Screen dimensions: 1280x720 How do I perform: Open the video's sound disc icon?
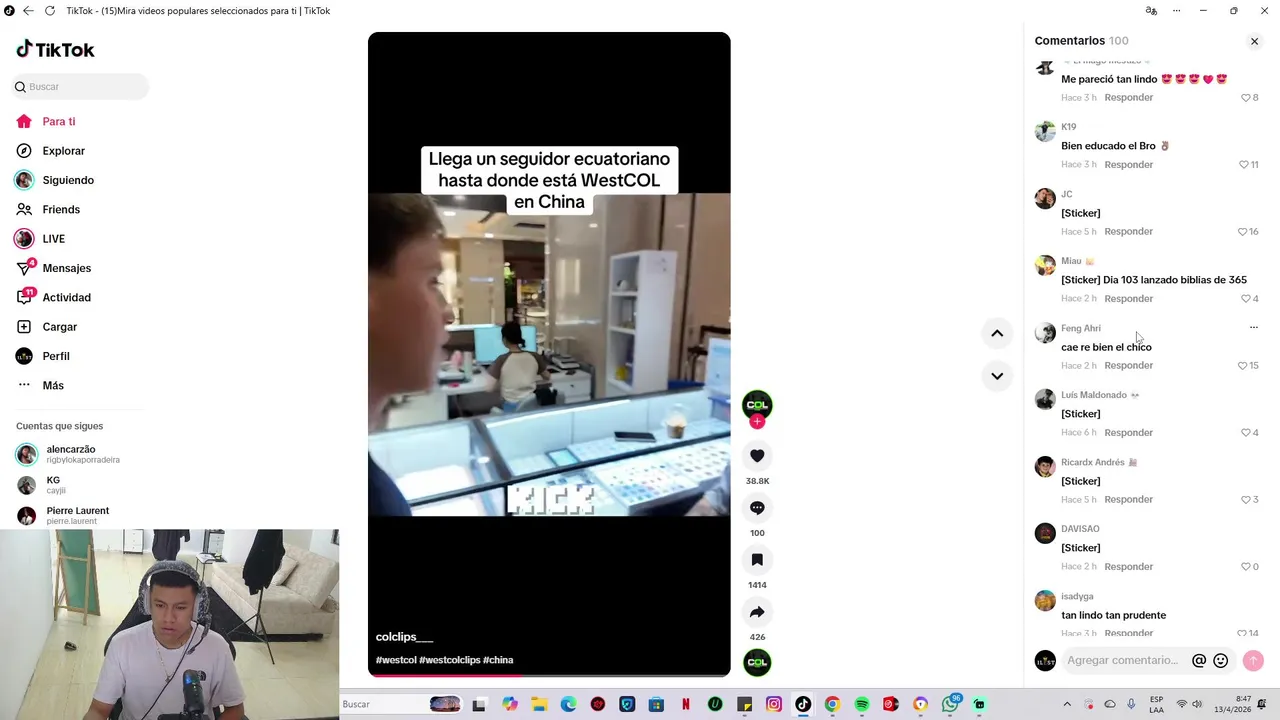pos(757,662)
